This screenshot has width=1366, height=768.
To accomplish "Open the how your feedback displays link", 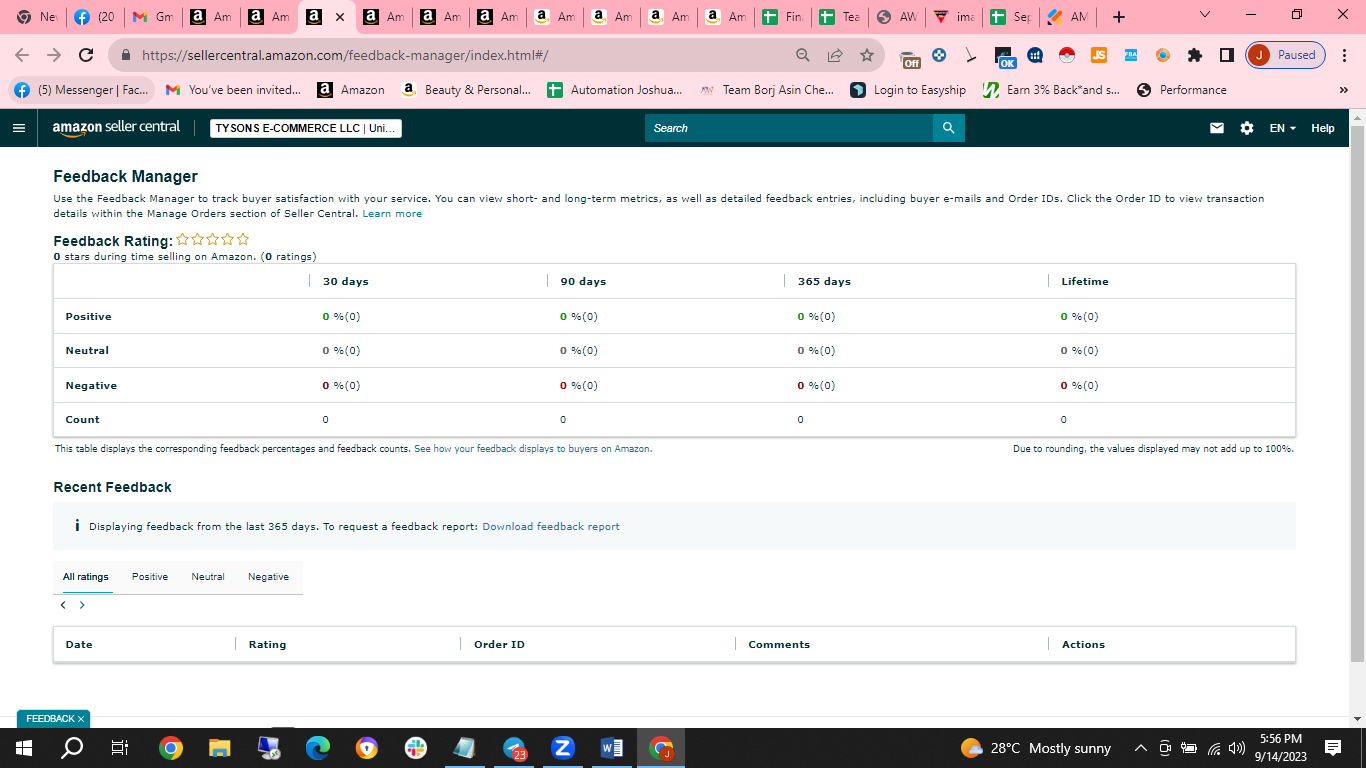I will [533, 449].
